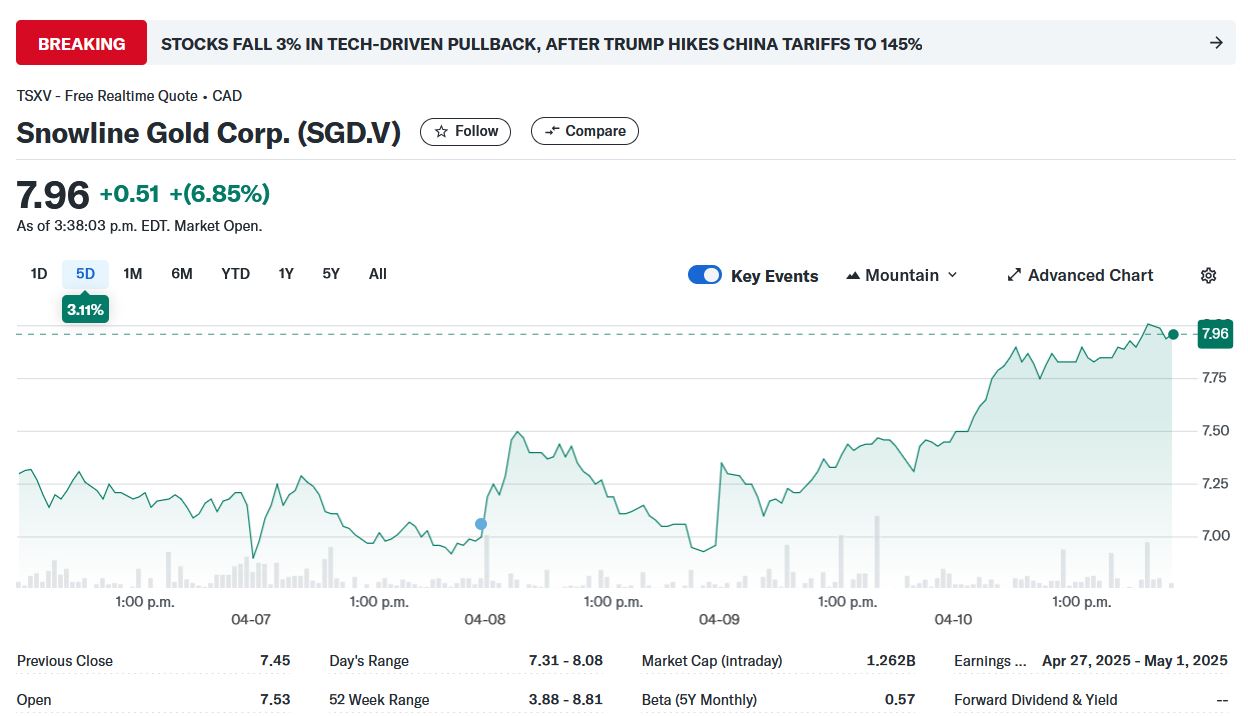The image size is (1248, 716).
Task: Select the 1D time range tab
Action: [39, 274]
